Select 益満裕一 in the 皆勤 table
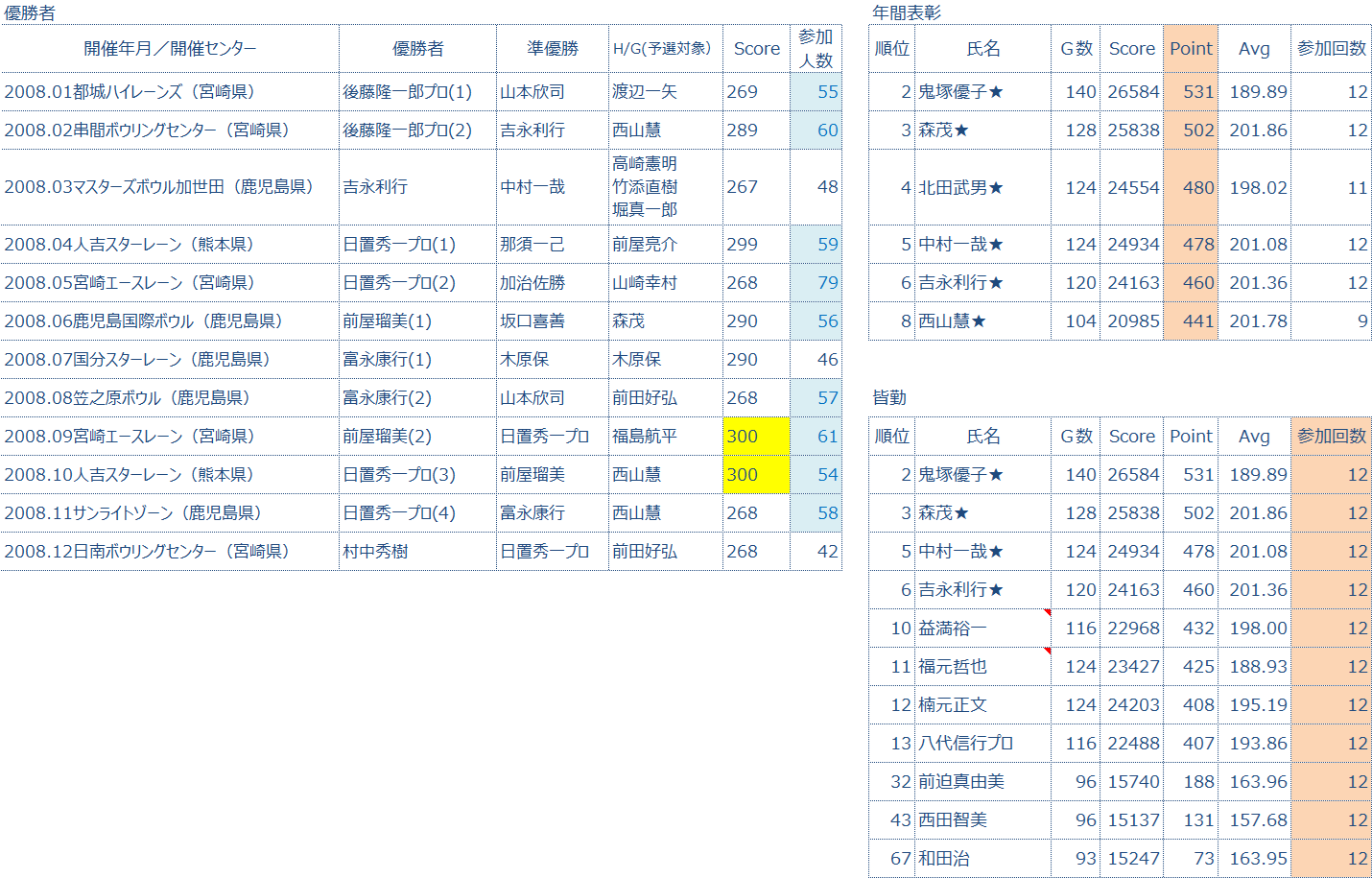Image resolution: width=1372 pixels, height=878 pixels. 982,628
